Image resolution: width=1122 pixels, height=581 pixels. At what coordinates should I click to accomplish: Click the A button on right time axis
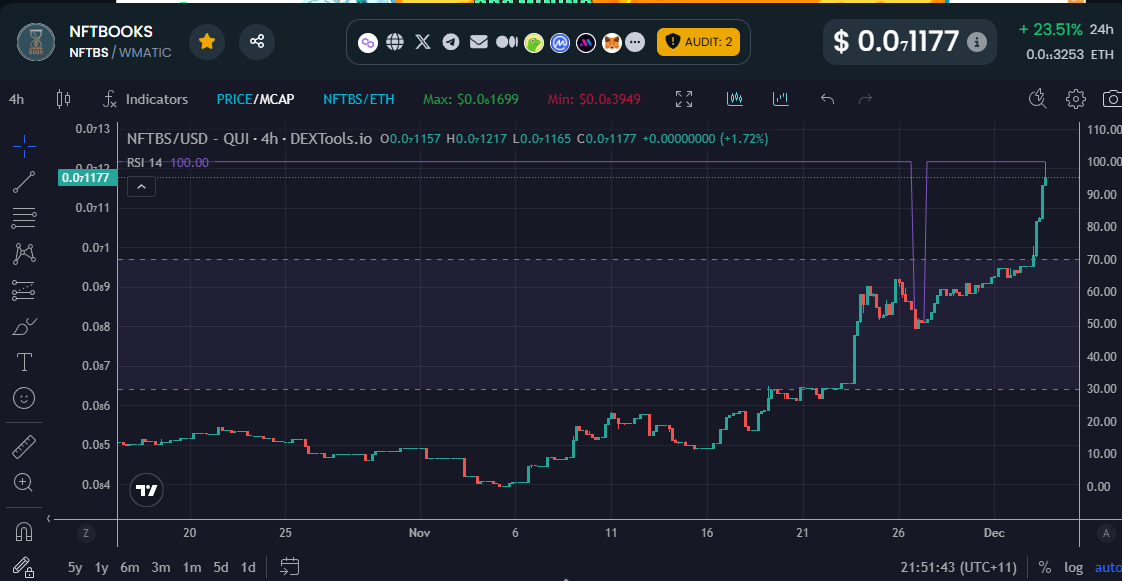[1106, 533]
